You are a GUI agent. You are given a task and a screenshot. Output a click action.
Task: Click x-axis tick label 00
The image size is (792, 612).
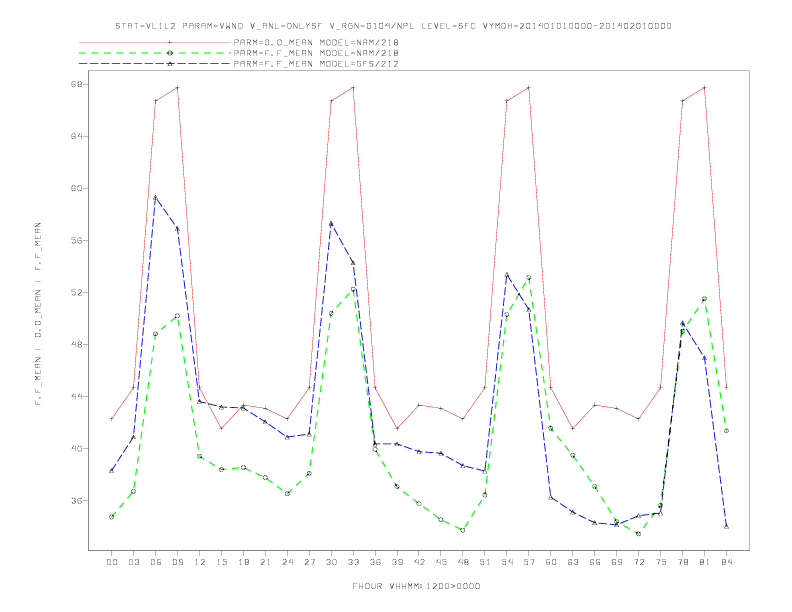point(112,562)
